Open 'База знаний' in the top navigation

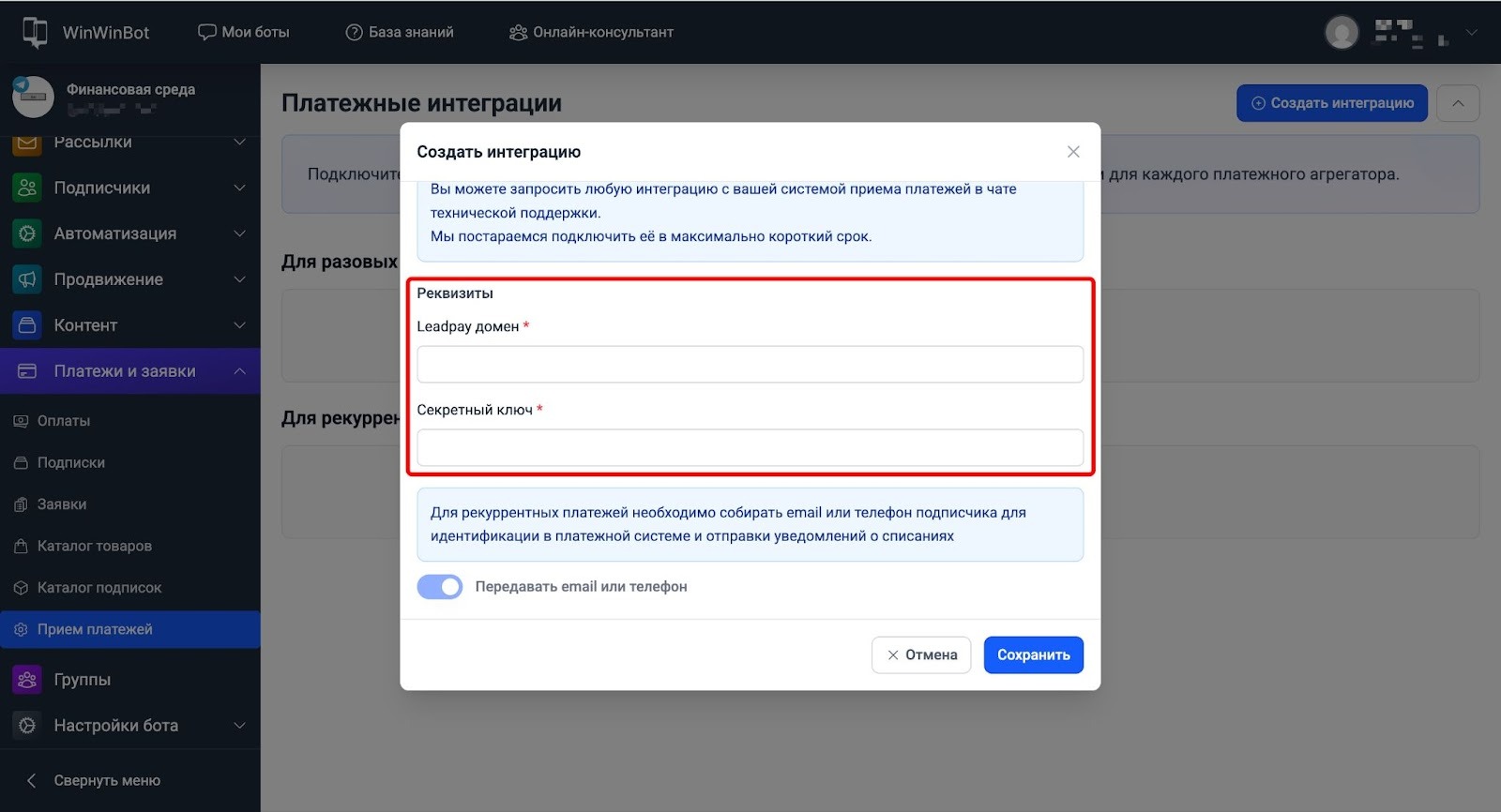click(400, 32)
